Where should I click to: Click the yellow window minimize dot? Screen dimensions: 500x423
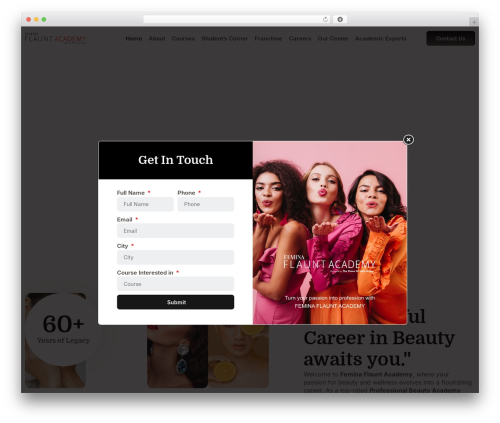click(x=36, y=19)
